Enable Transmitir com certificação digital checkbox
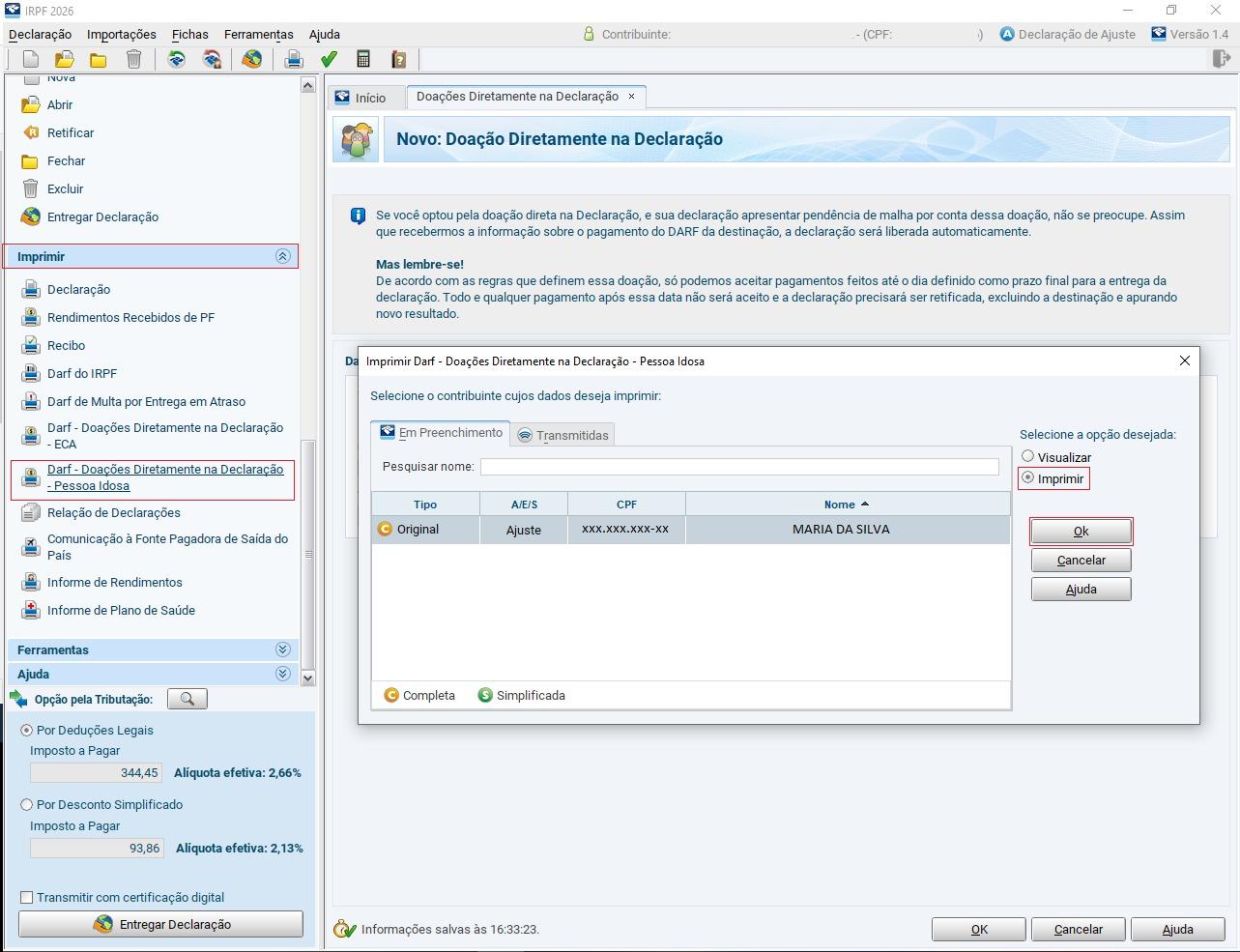1240x952 pixels. (x=27, y=898)
